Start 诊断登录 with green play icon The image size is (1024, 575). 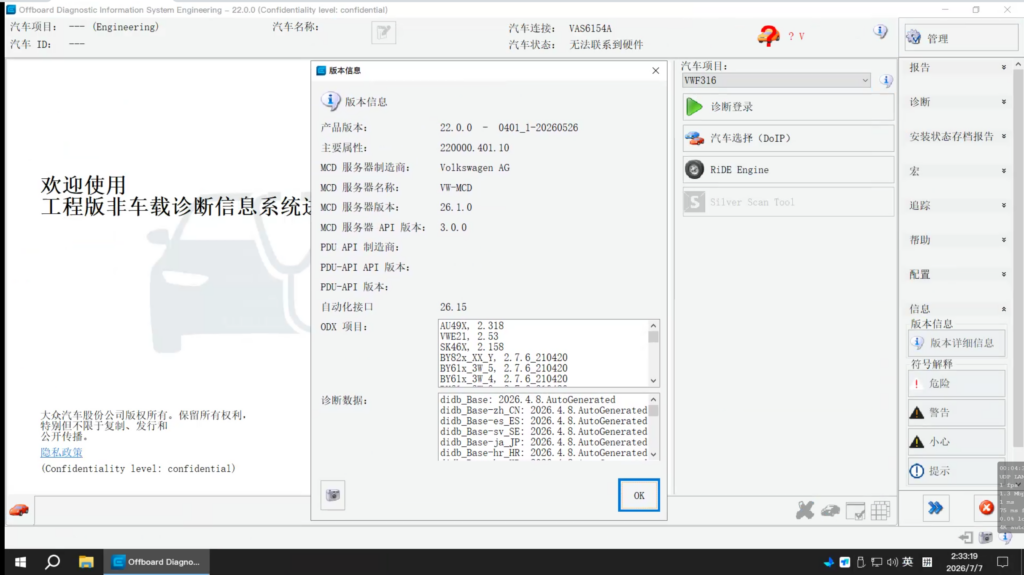(x=788, y=107)
